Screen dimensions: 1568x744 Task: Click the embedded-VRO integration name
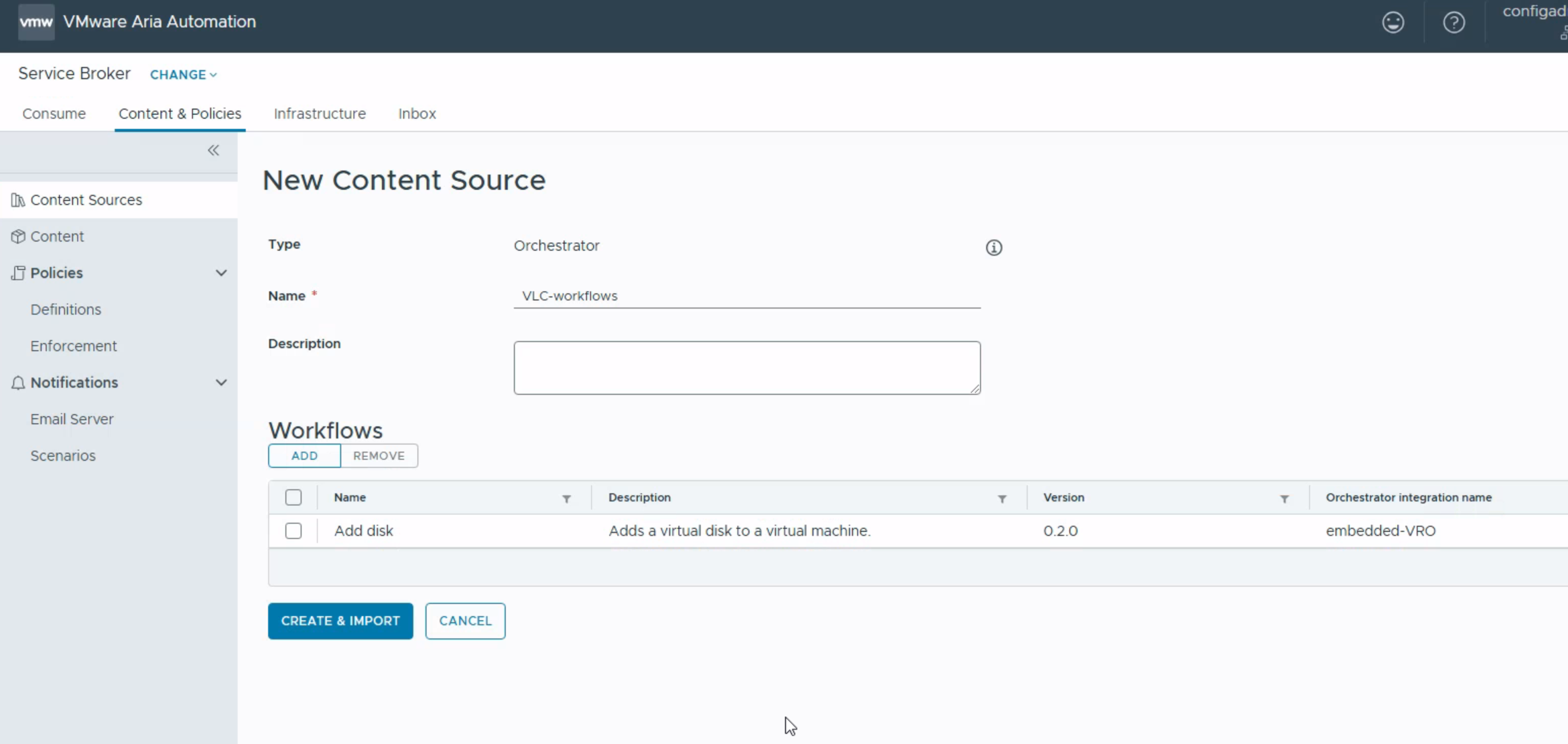click(1381, 531)
